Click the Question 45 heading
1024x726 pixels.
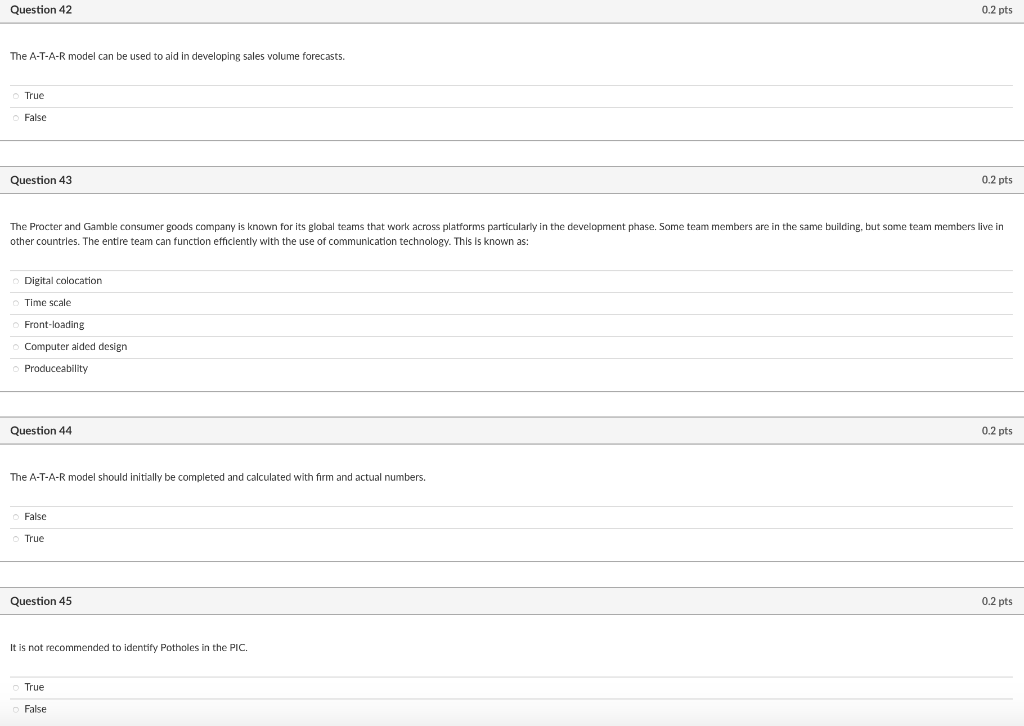[41, 601]
